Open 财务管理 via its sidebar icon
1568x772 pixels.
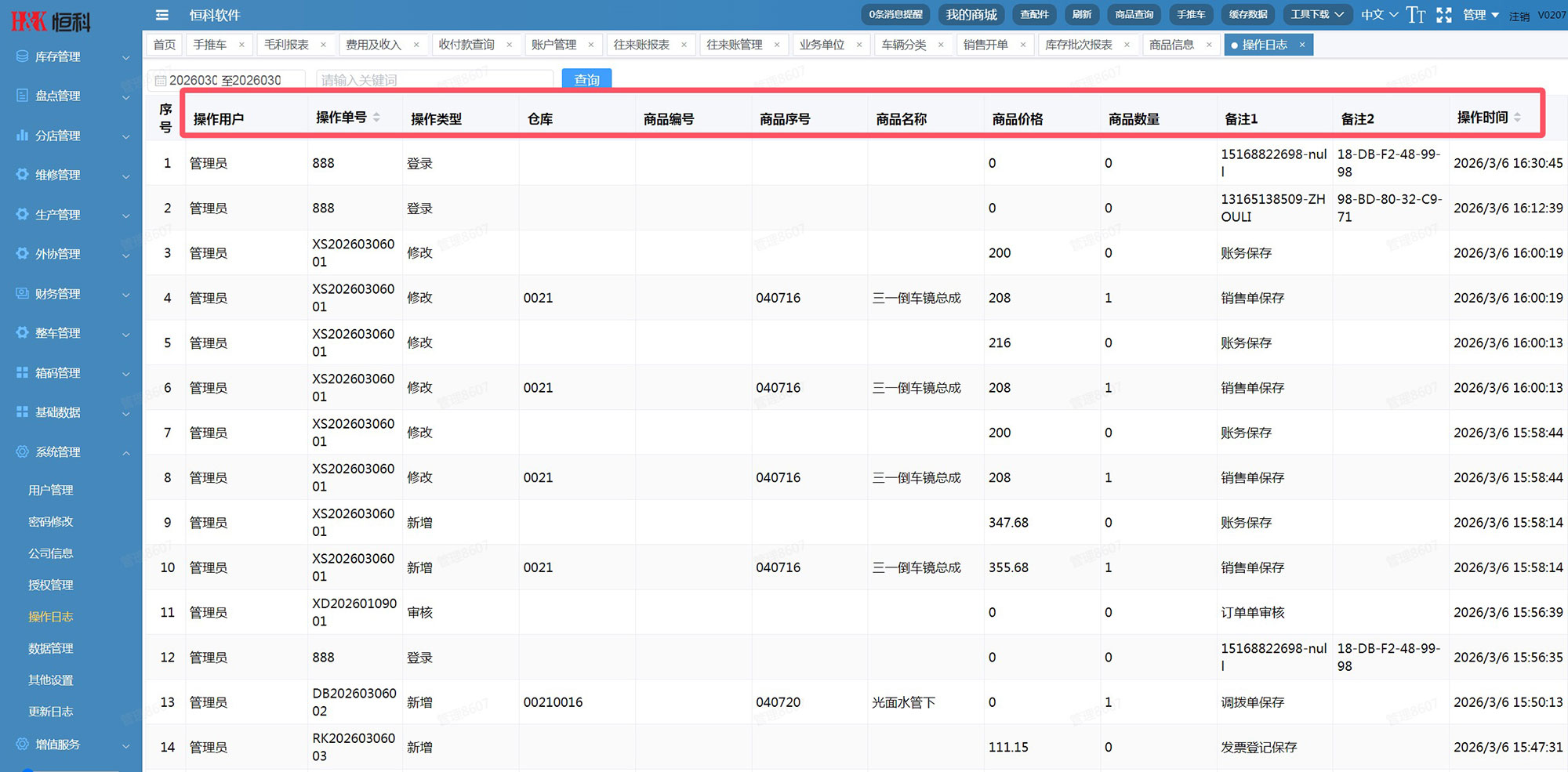coord(23,293)
